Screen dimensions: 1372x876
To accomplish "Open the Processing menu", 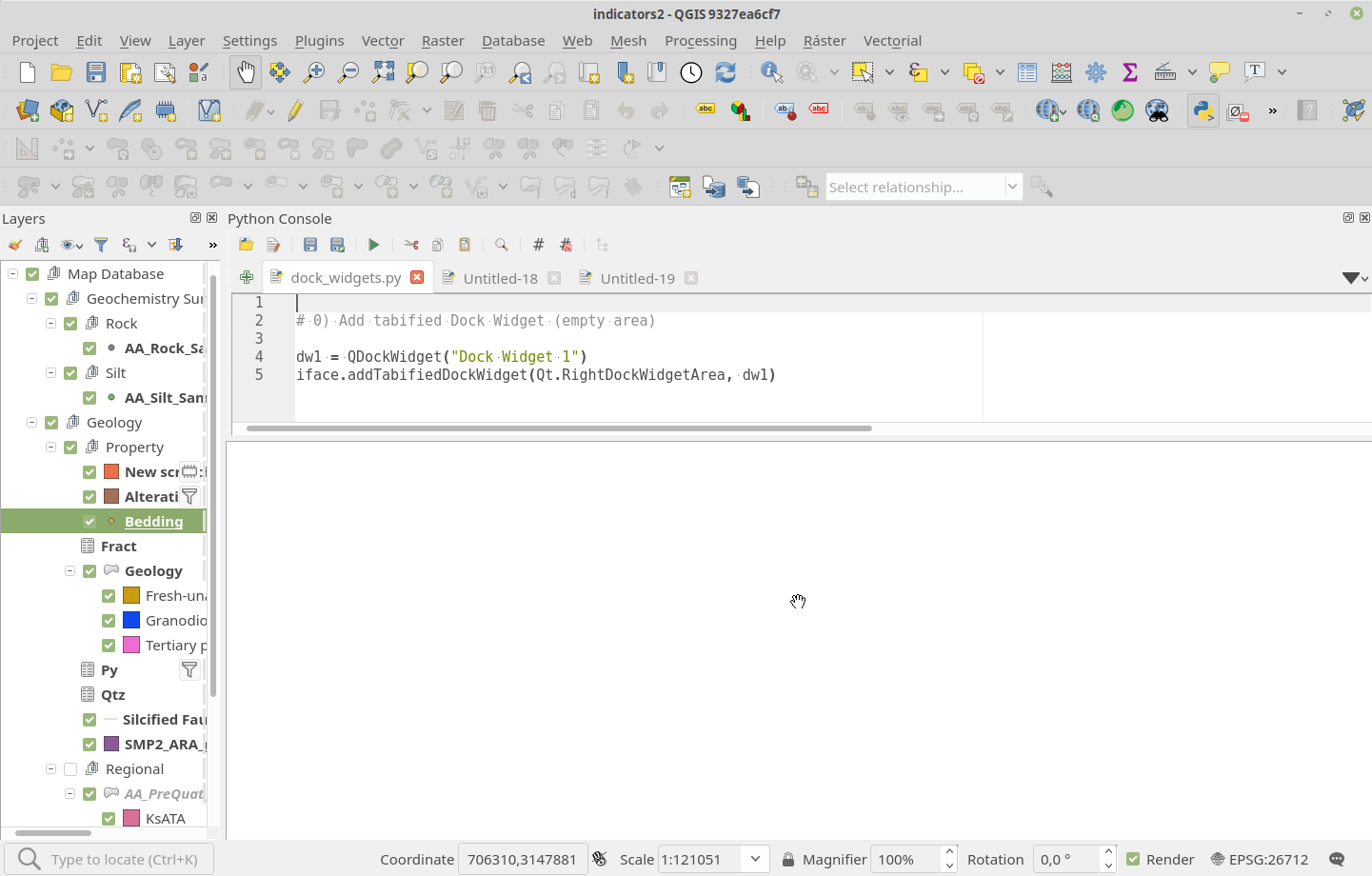I will click(x=700, y=41).
